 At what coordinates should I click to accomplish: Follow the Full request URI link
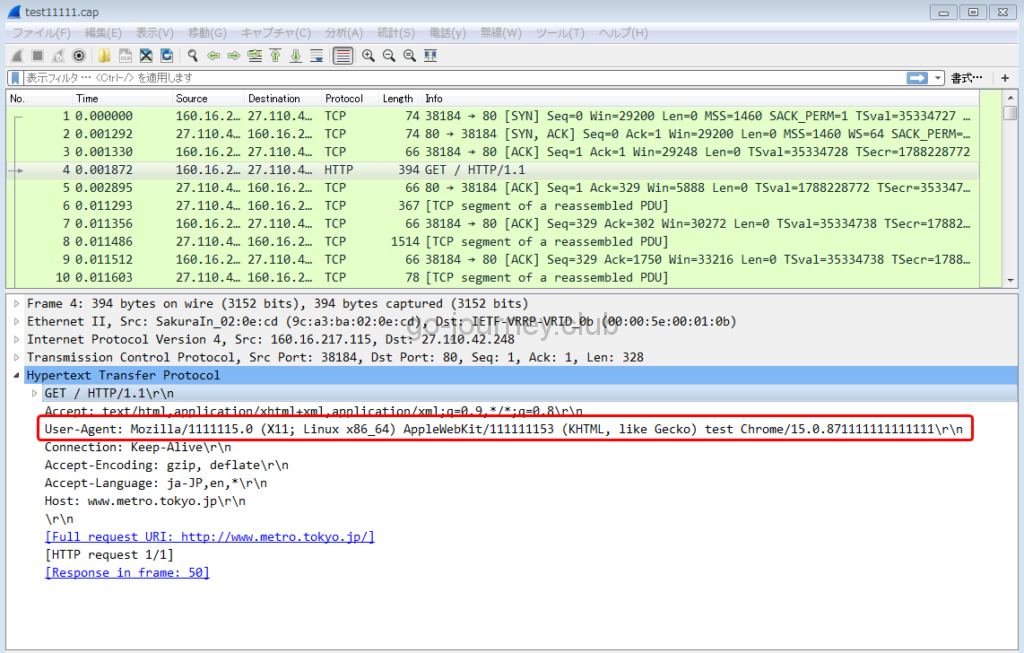209,536
